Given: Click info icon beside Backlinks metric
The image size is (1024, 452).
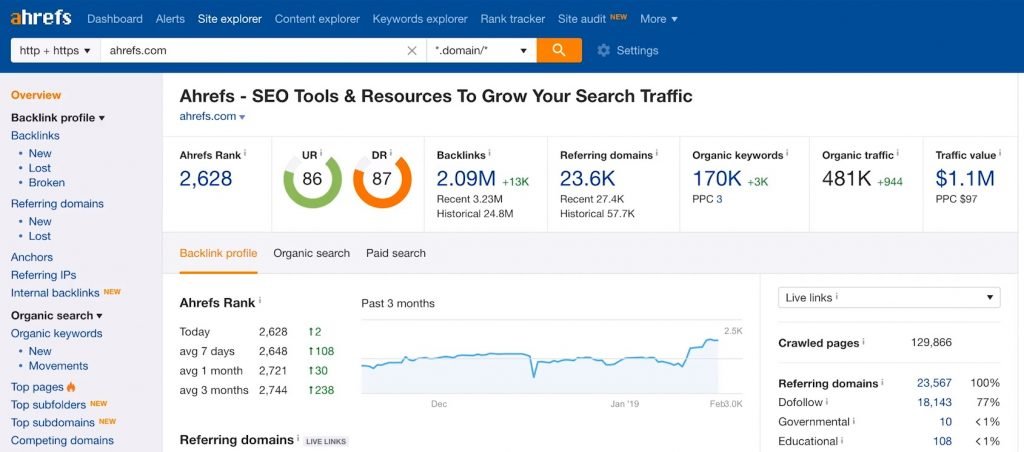Looking at the screenshot, I should tap(489, 153).
